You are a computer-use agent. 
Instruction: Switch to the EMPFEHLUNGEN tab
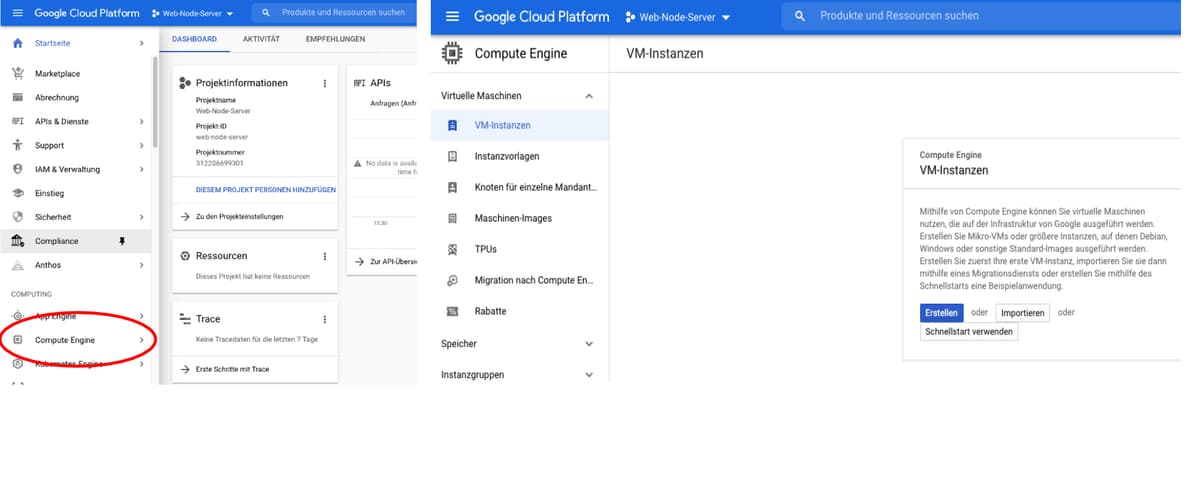click(335, 39)
